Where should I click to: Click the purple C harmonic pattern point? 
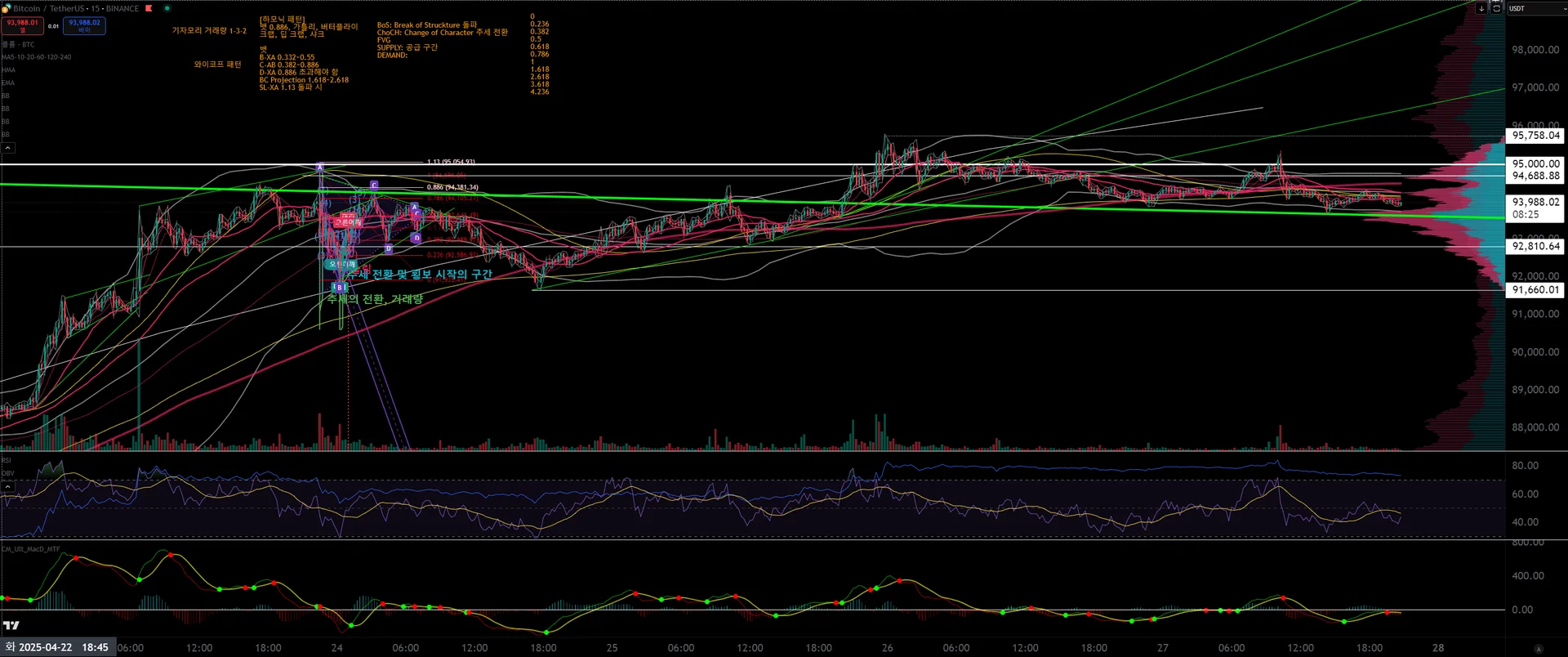click(374, 185)
